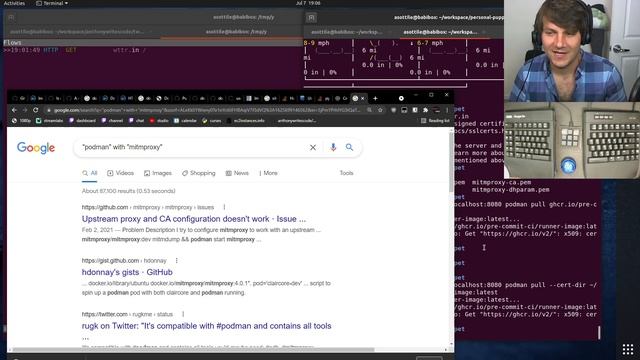Open the streamlabs bookmark
This screenshot has width=640, height=360.
tap(49, 121)
